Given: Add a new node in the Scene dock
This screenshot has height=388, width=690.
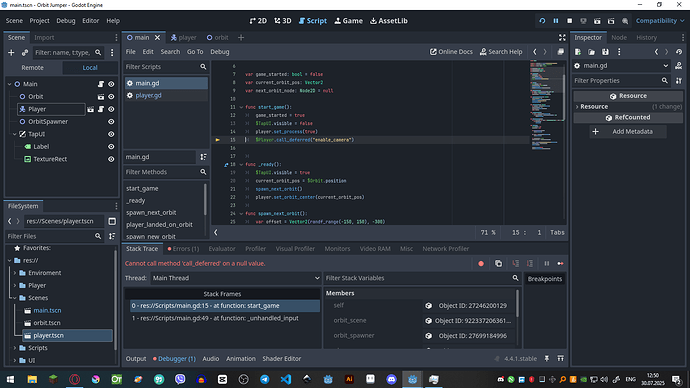Looking at the screenshot, I should [x=11, y=52].
